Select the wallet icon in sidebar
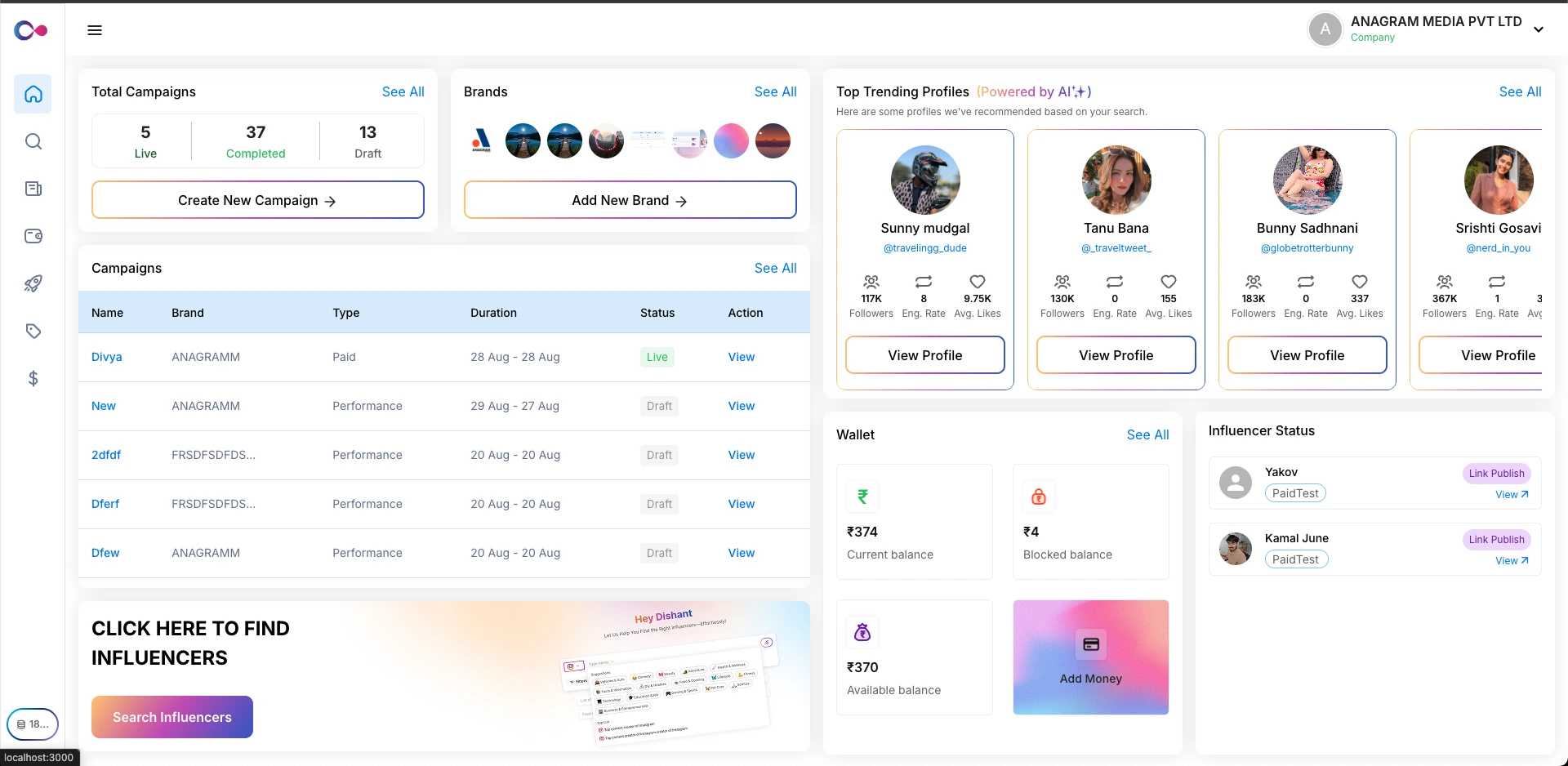Screen dimensions: 1568x766 (33, 236)
